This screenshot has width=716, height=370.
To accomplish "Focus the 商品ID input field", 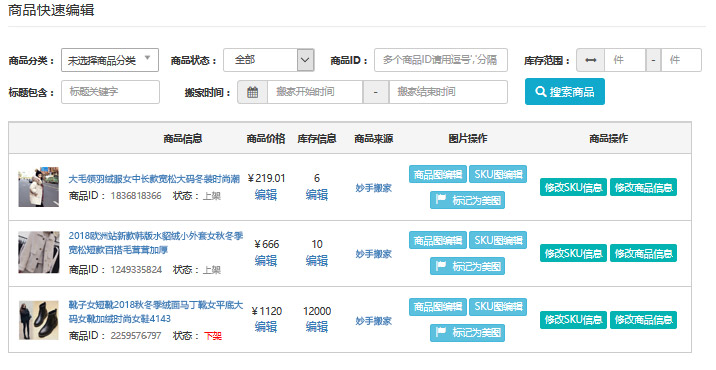I will [x=441, y=60].
